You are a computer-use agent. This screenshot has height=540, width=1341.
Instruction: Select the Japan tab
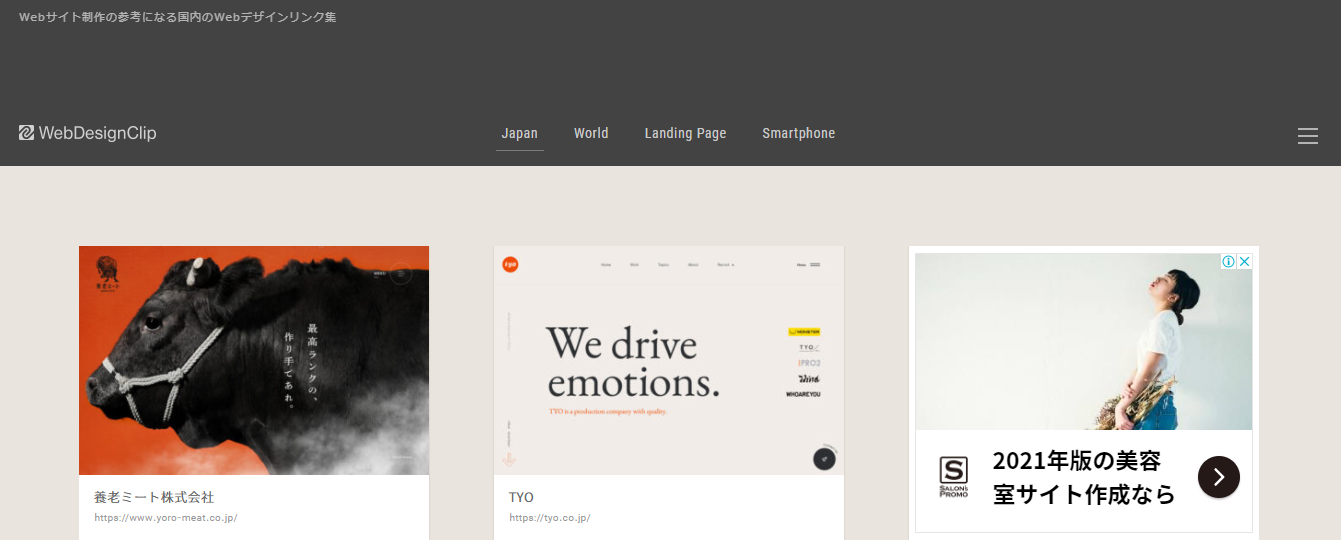point(519,133)
